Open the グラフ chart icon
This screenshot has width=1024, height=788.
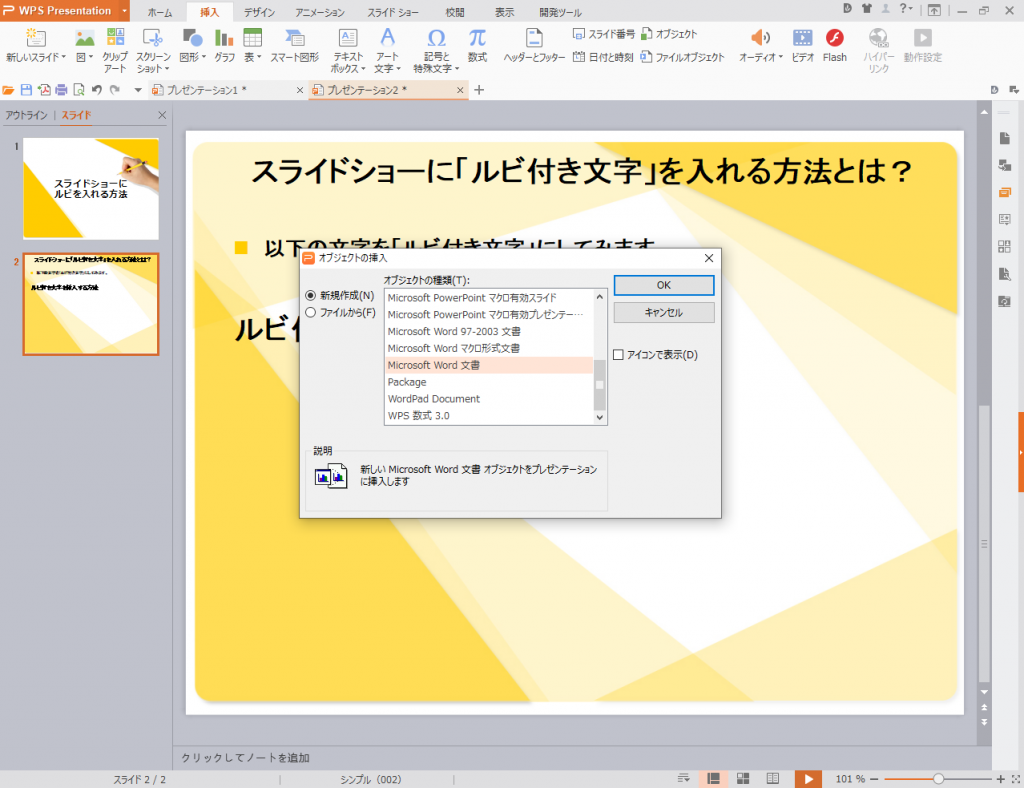224,39
